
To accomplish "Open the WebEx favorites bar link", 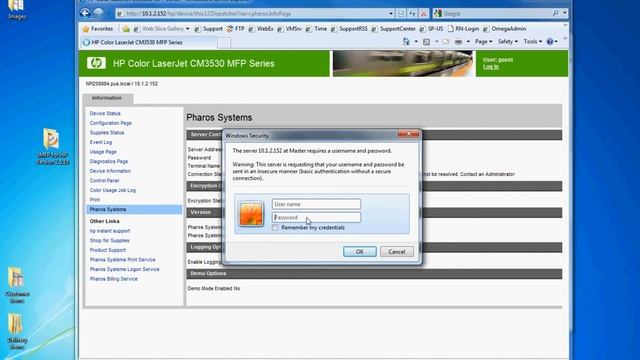I will pyautogui.click(x=261, y=29).
